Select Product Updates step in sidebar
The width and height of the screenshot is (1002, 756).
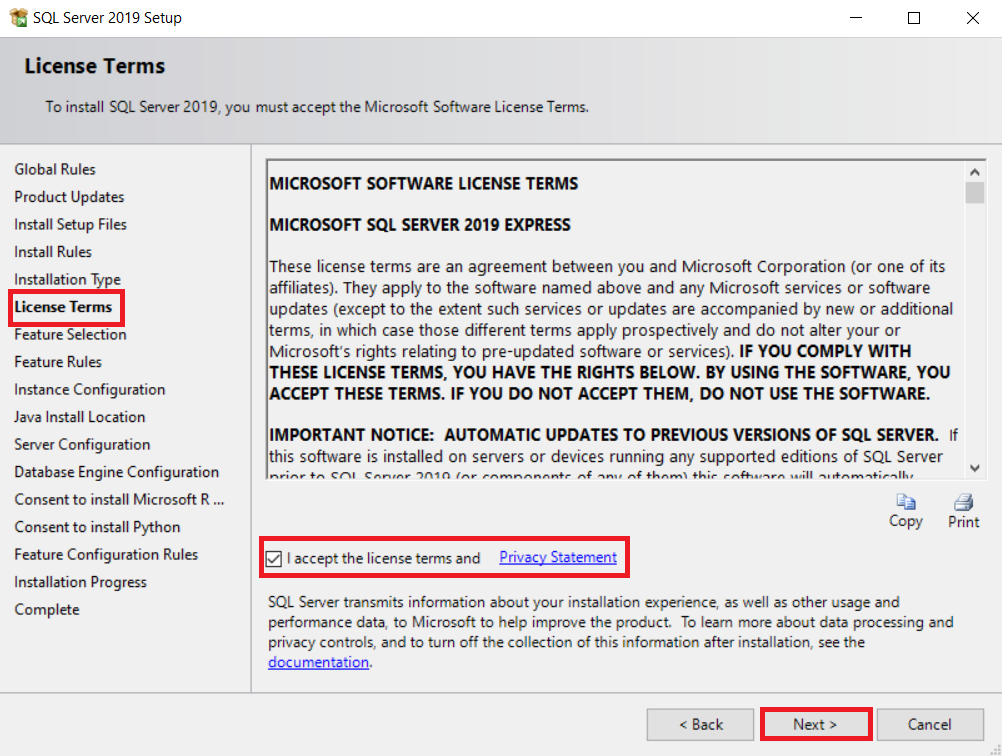(x=69, y=197)
